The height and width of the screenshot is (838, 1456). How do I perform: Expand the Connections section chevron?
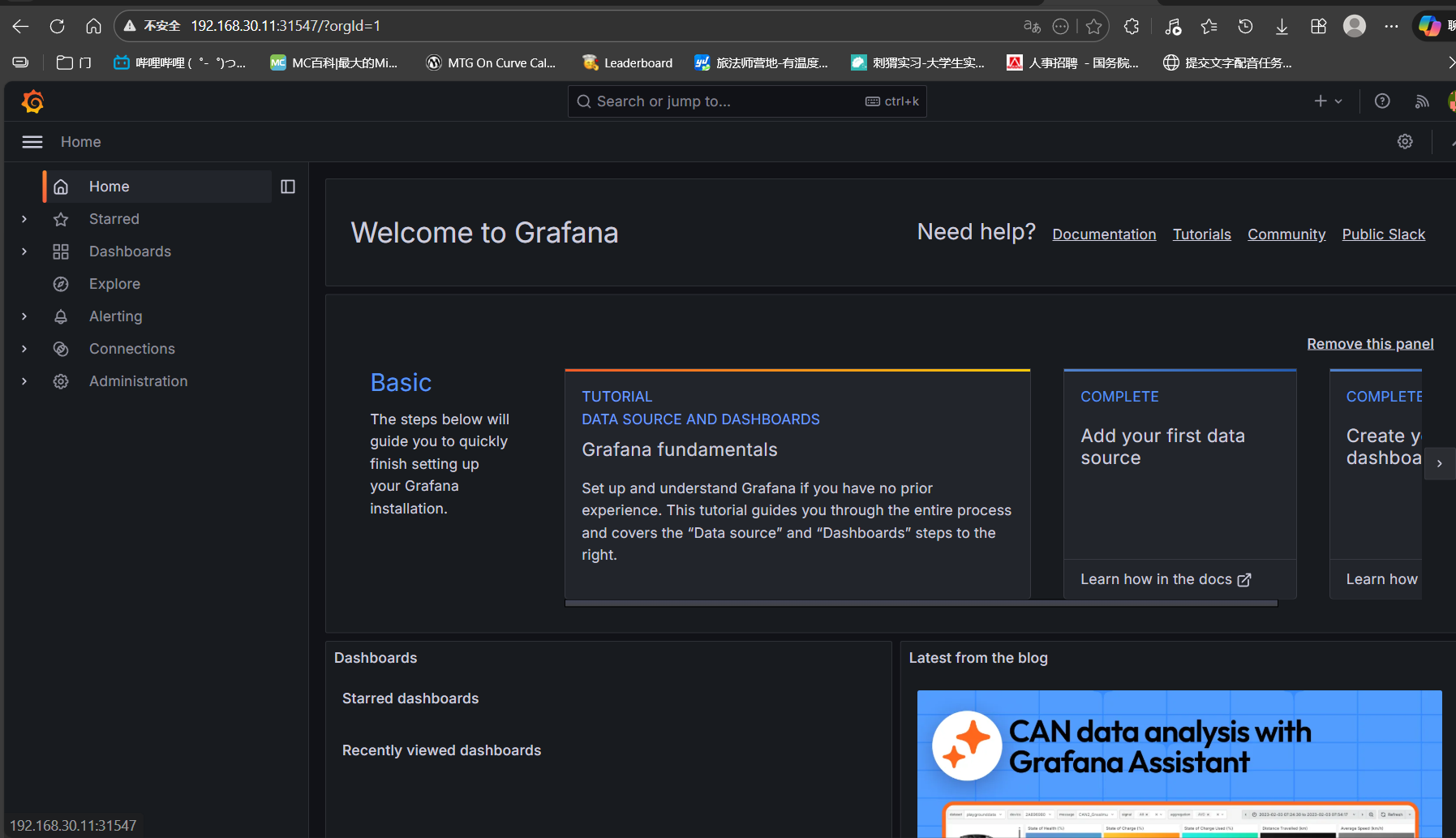(x=24, y=349)
